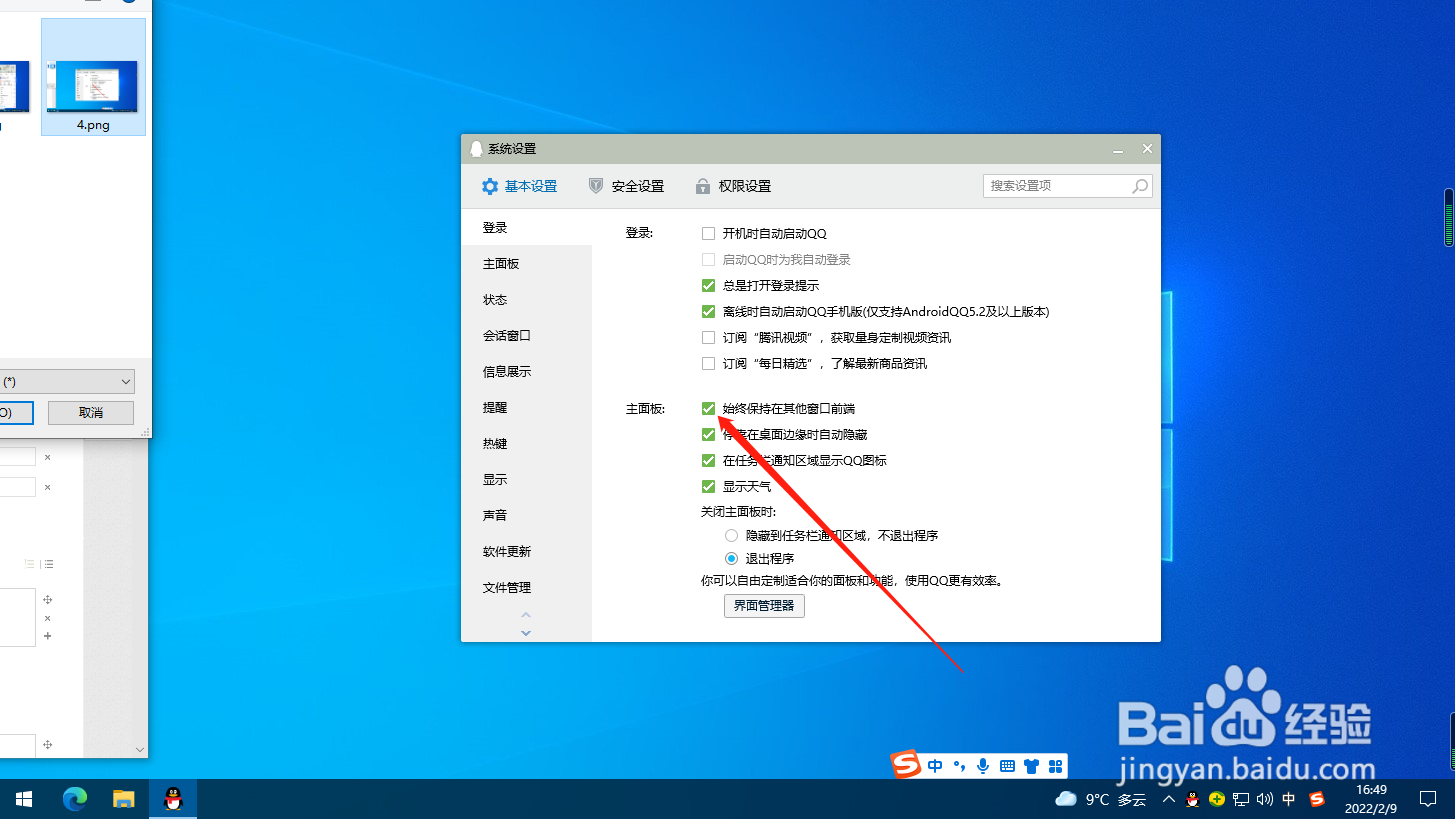Check the 订阅“腾讯视频” option
The width and height of the screenshot is (1455, 819).
point(708,338)
